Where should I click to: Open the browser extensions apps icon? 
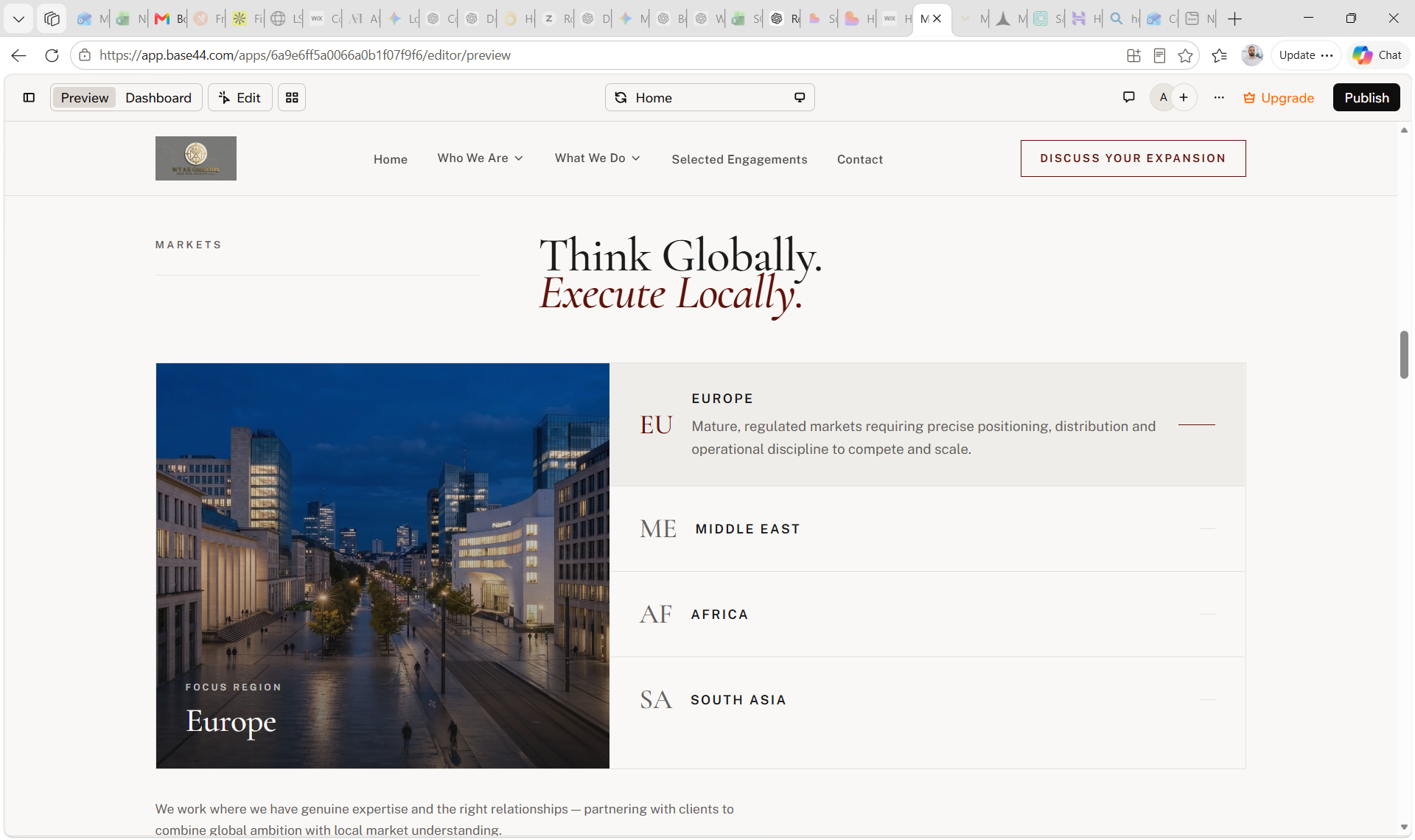[1133, 55]
